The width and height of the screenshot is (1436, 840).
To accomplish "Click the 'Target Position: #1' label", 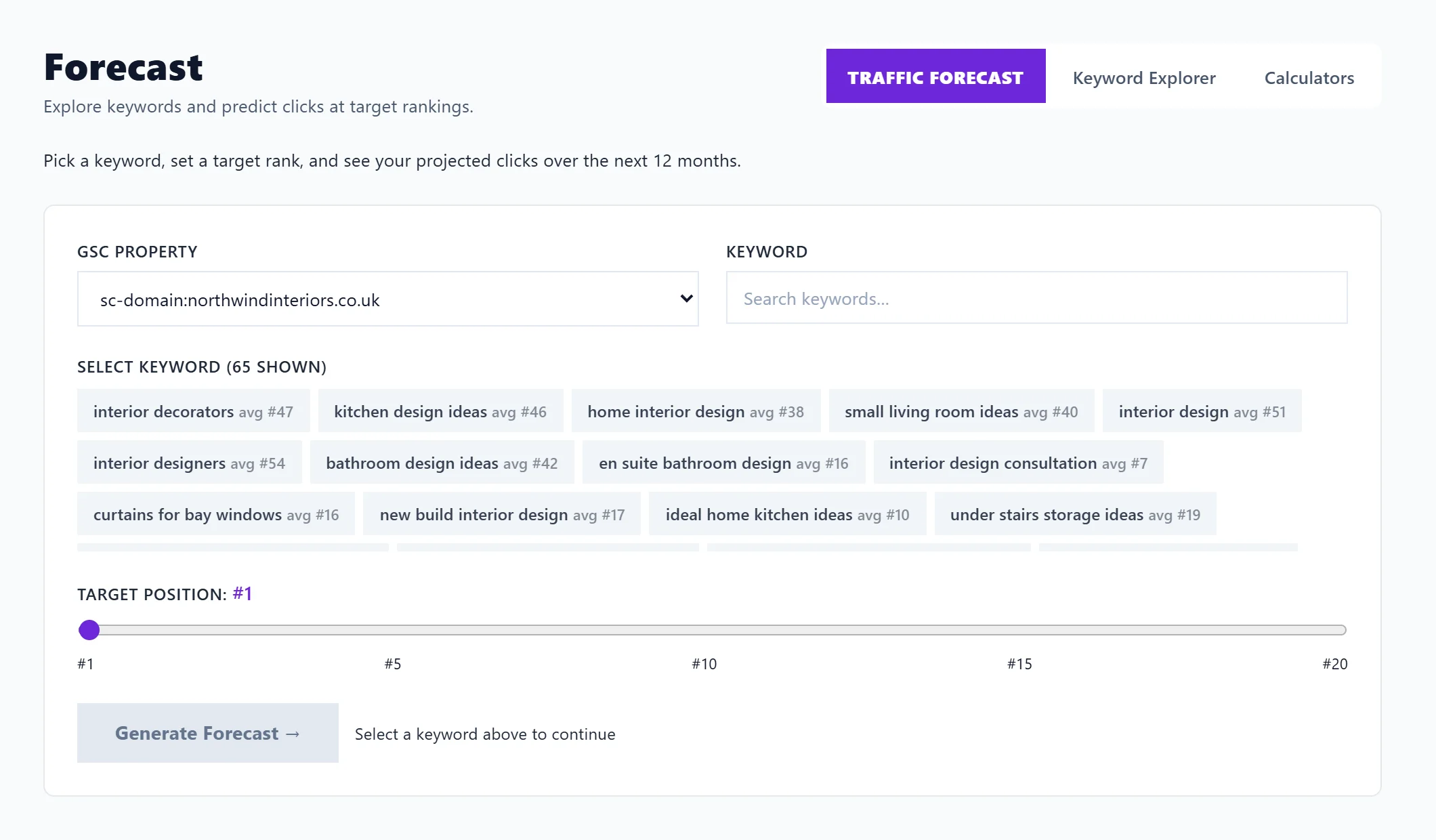I will (165, 594).
